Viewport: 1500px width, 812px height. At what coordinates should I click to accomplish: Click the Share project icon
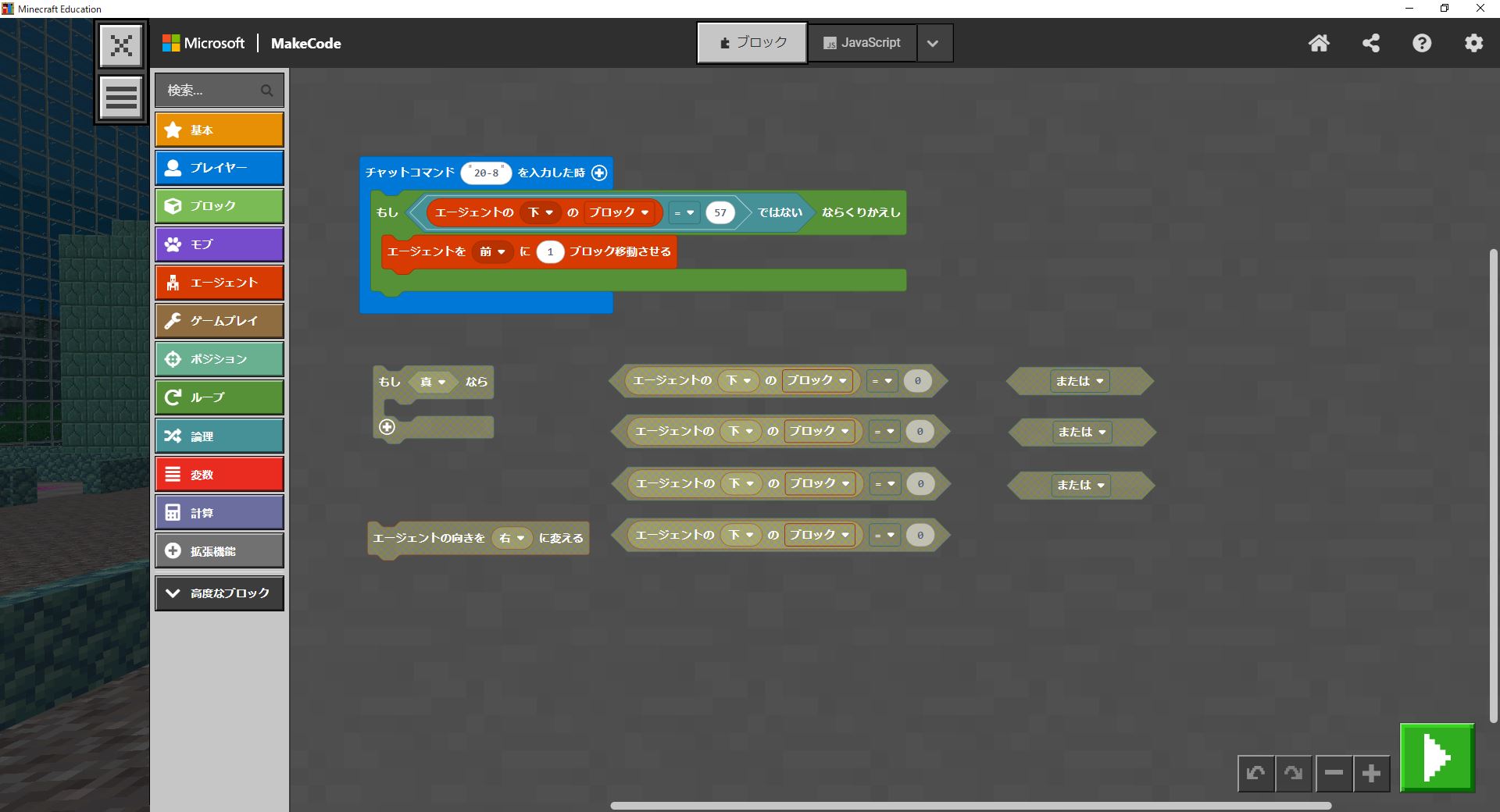(x=1370, y=43)
